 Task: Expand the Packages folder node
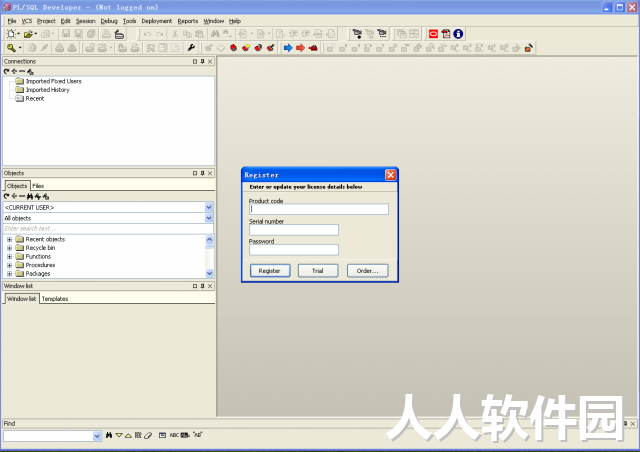pyautogui.click(x=9, y=274)
